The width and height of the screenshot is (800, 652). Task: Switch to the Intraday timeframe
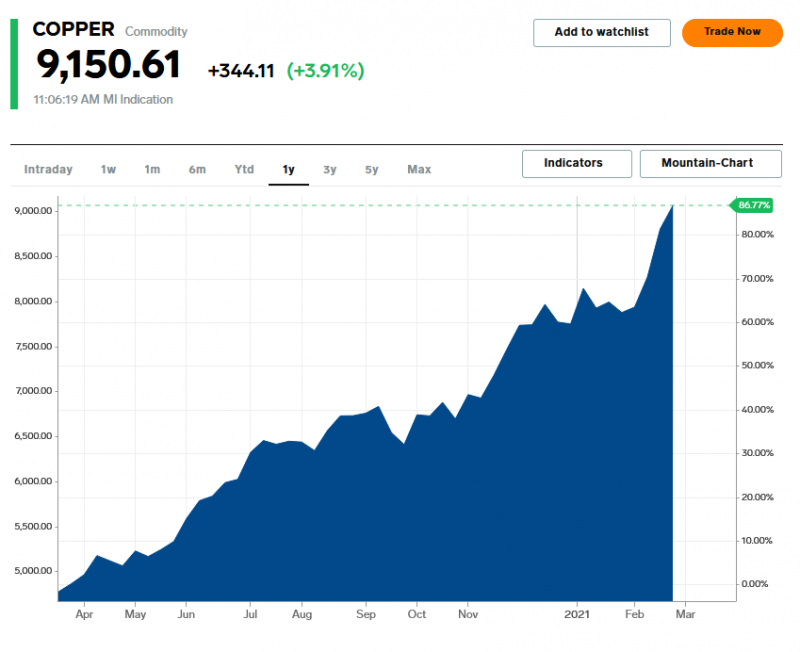pos(48,169)
